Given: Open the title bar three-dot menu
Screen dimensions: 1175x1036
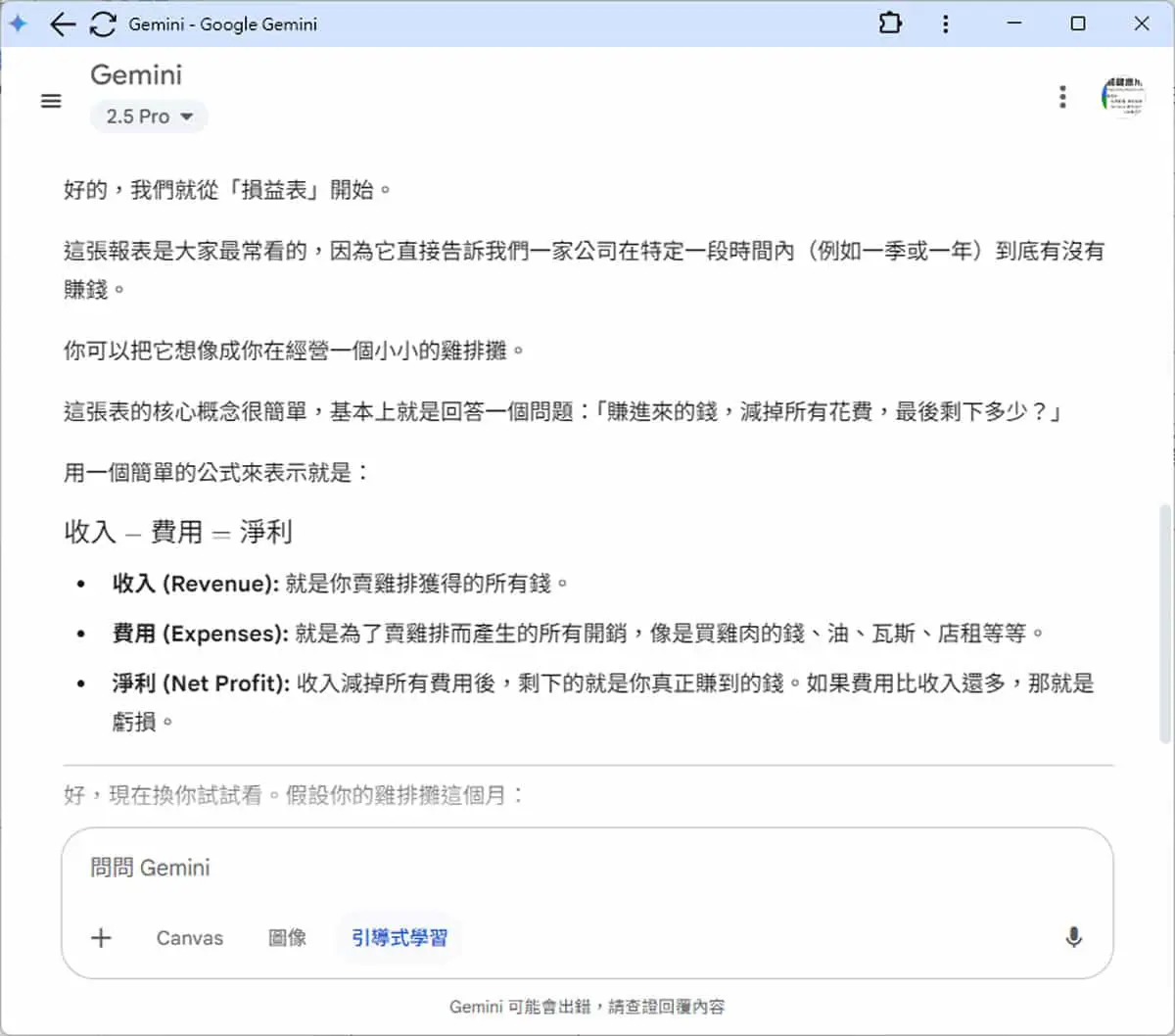Looking at the screenshot, I should [945, 24].
